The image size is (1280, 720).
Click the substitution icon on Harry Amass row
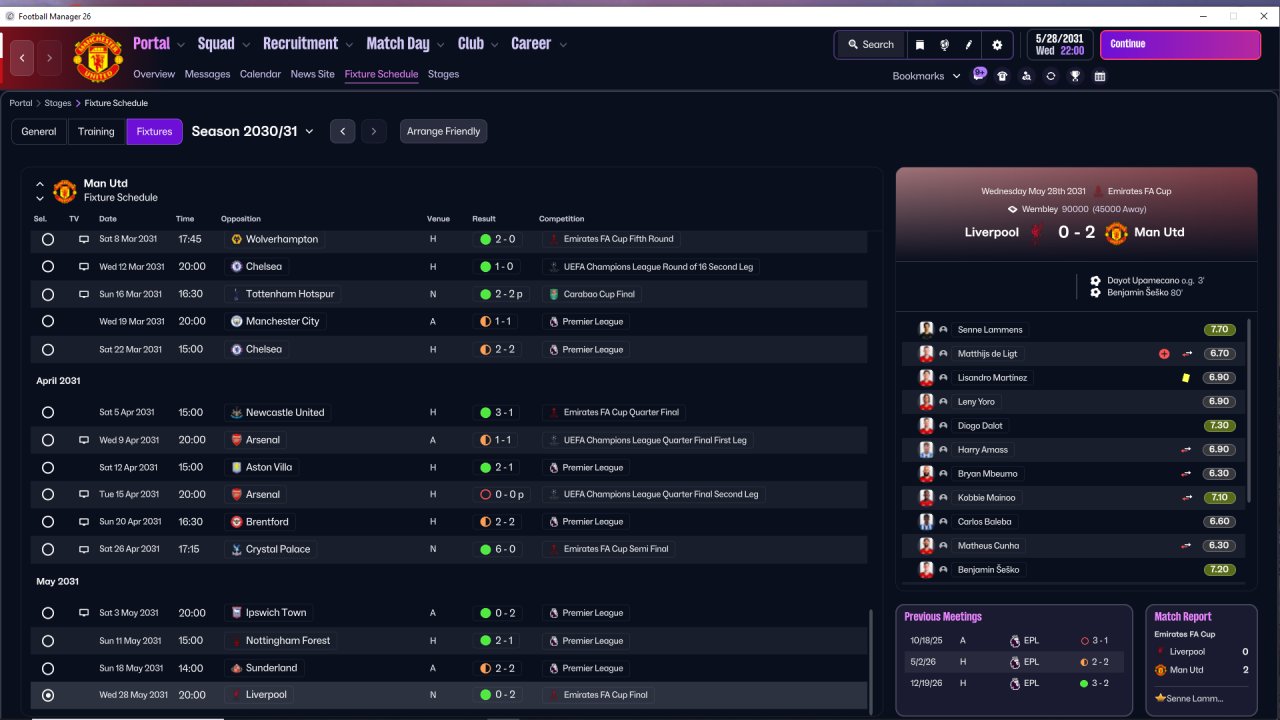(x=1186, y=450)
